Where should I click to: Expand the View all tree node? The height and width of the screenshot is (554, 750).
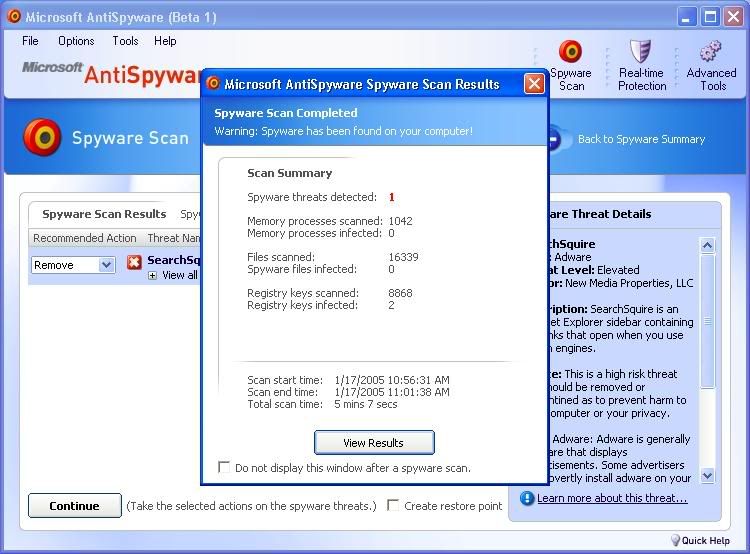coord(152,276)
